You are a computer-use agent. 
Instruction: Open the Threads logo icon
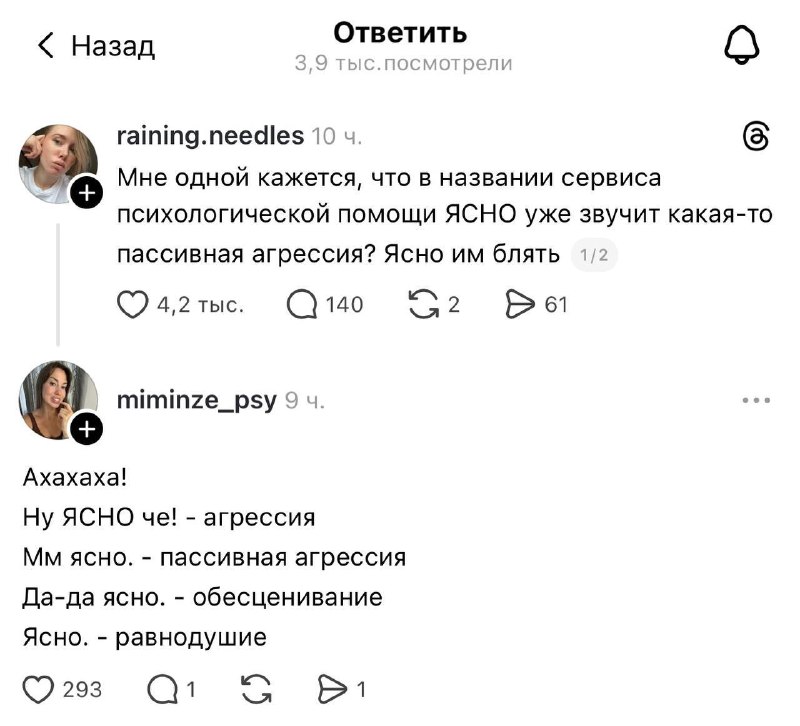pos(756,136)
